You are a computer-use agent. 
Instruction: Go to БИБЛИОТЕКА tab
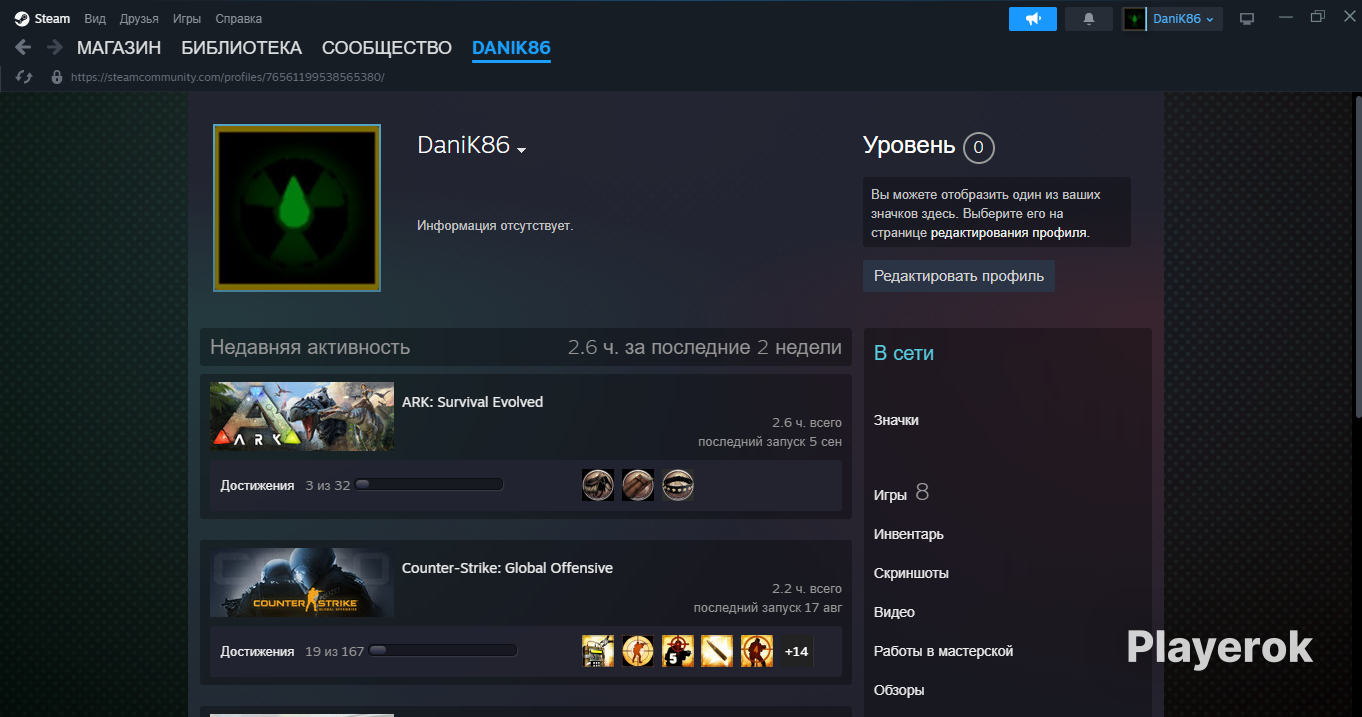point(241,48)
